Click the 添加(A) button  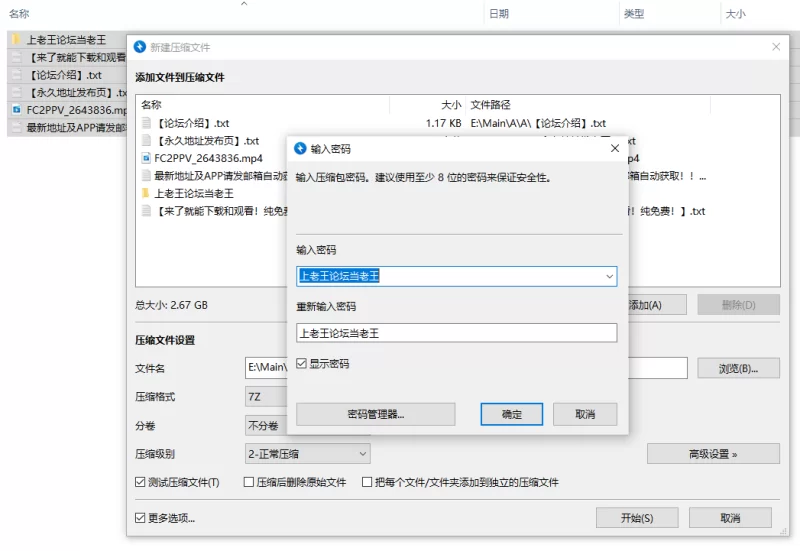pos(657,305)
